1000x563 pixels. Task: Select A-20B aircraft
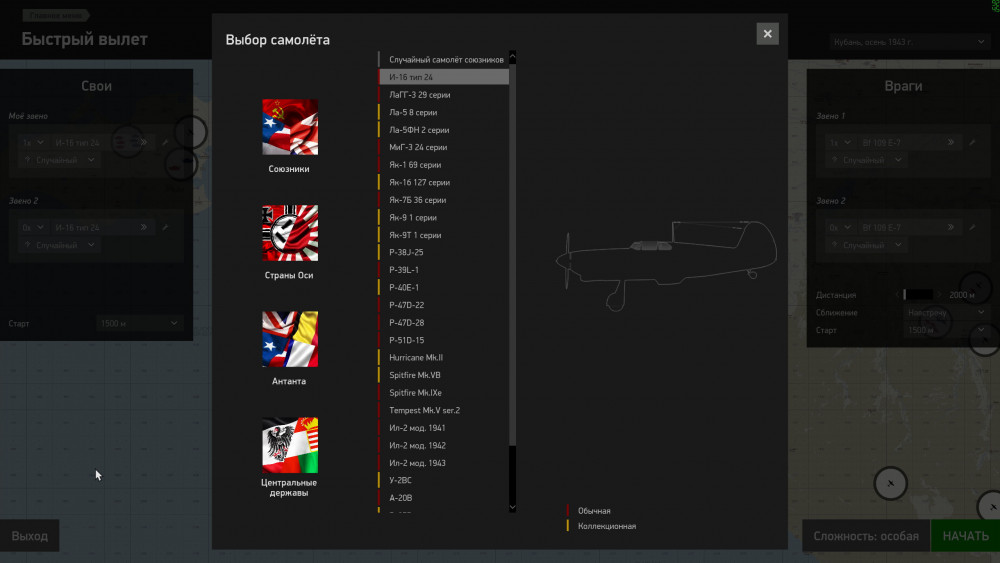click(x=443, y=498)
